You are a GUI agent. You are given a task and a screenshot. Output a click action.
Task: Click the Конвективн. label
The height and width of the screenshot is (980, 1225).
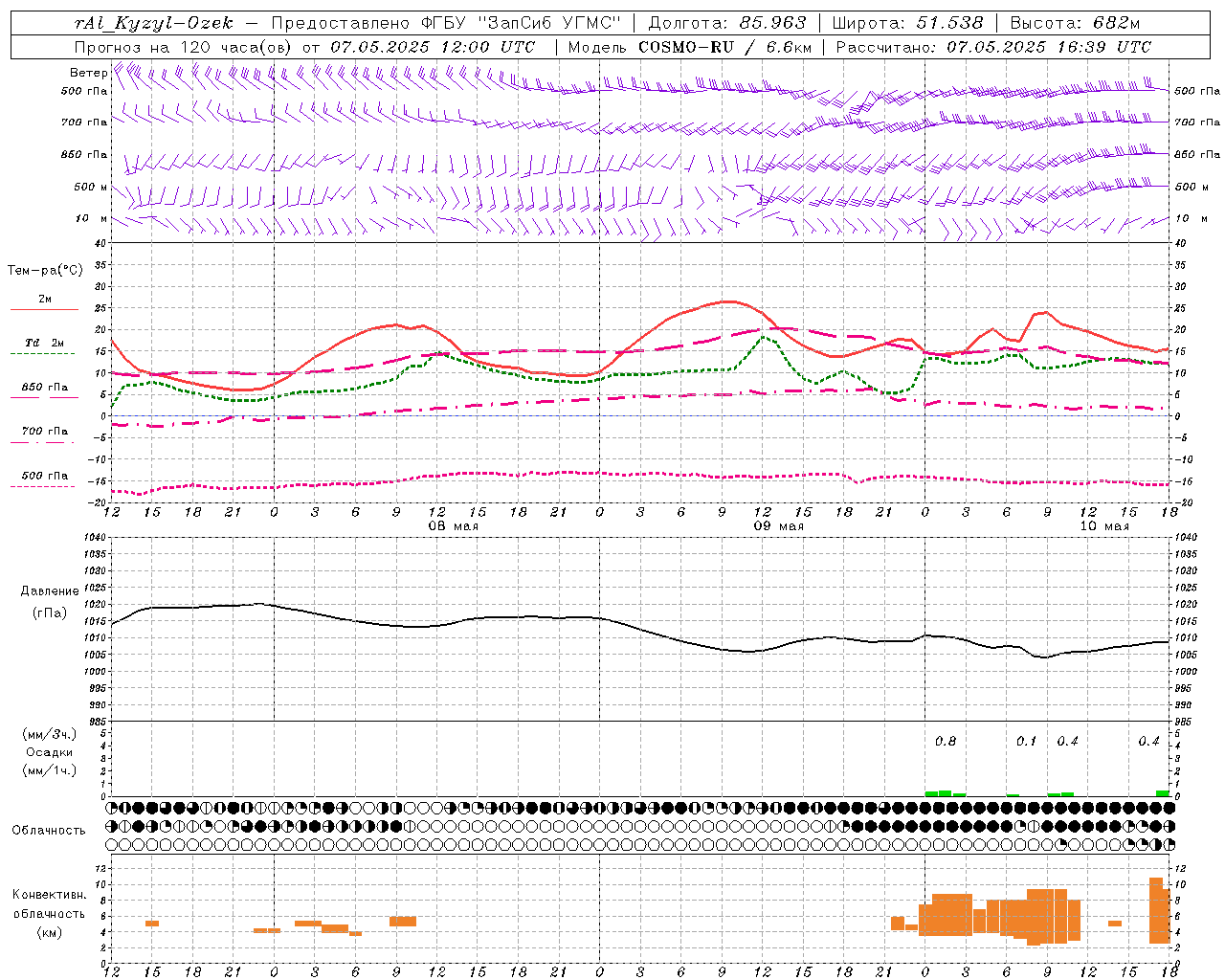tap(50, 895)
